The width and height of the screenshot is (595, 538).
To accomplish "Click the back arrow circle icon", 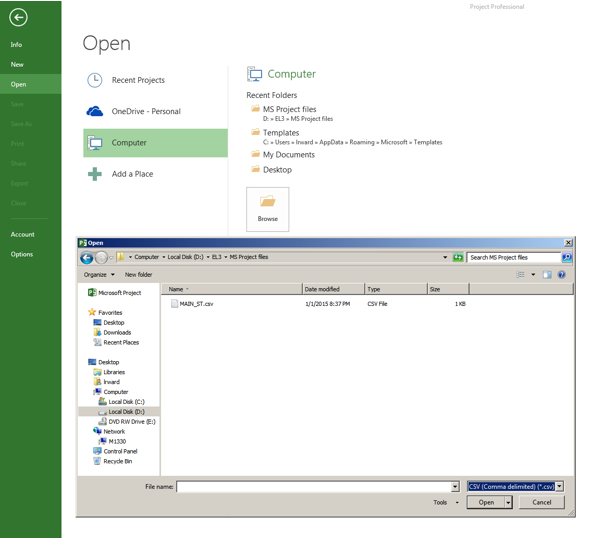I will coord(18,17).
